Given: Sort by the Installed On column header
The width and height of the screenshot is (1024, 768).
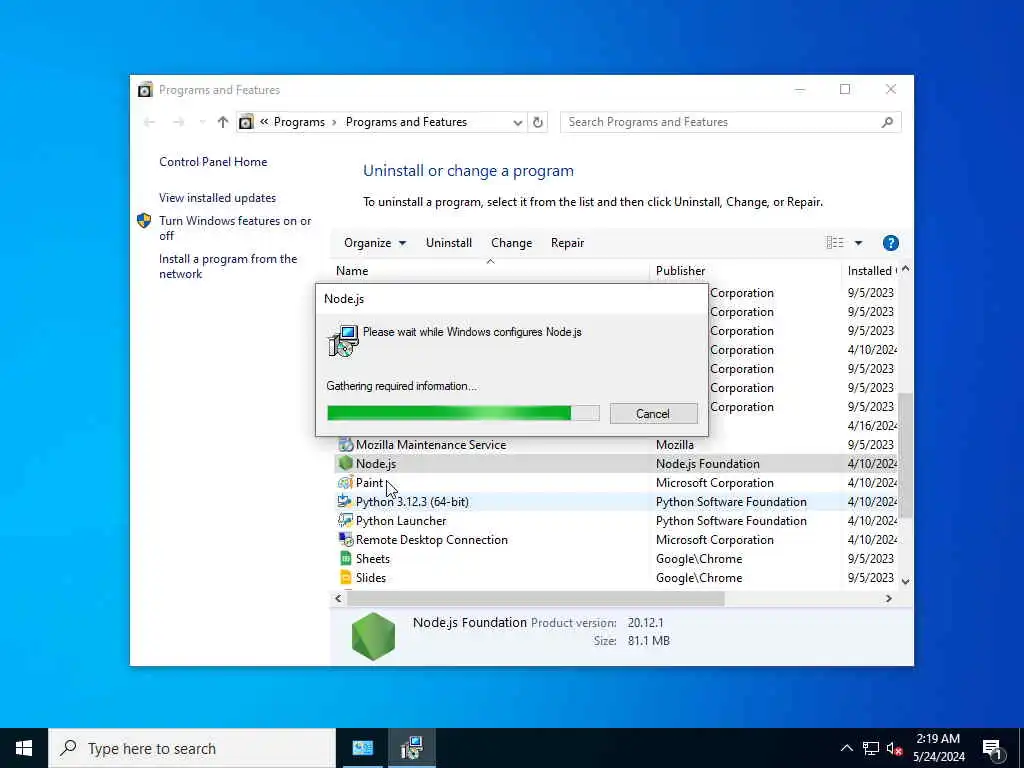Looking at the screenshot, I should 871,271.
